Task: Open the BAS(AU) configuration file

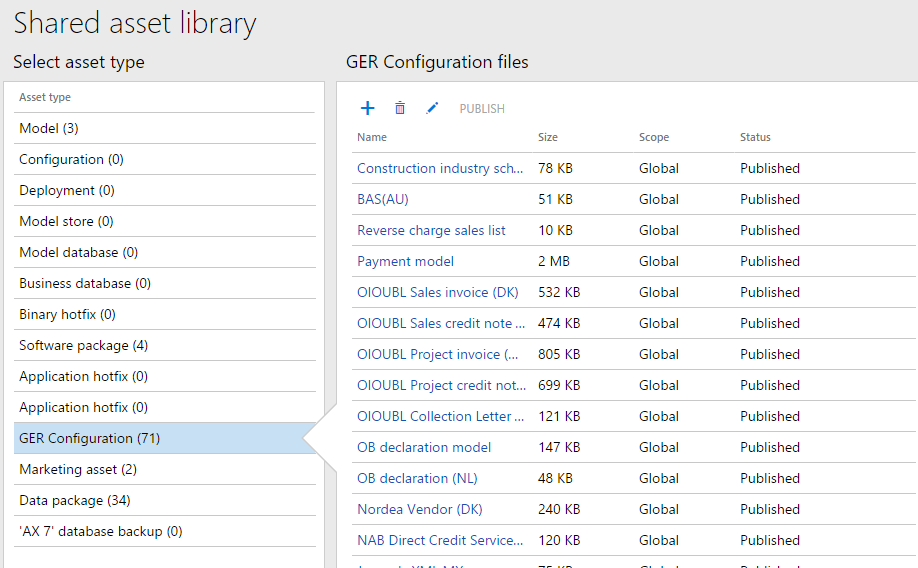Action: pyautogui.click(x=383, y=199)
